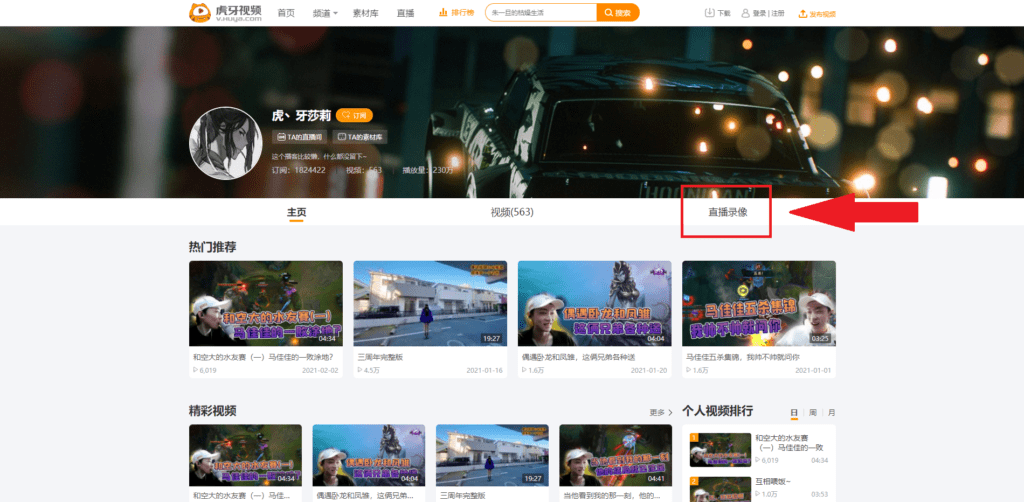Click the orange 订阅 subscribe button

354,116
